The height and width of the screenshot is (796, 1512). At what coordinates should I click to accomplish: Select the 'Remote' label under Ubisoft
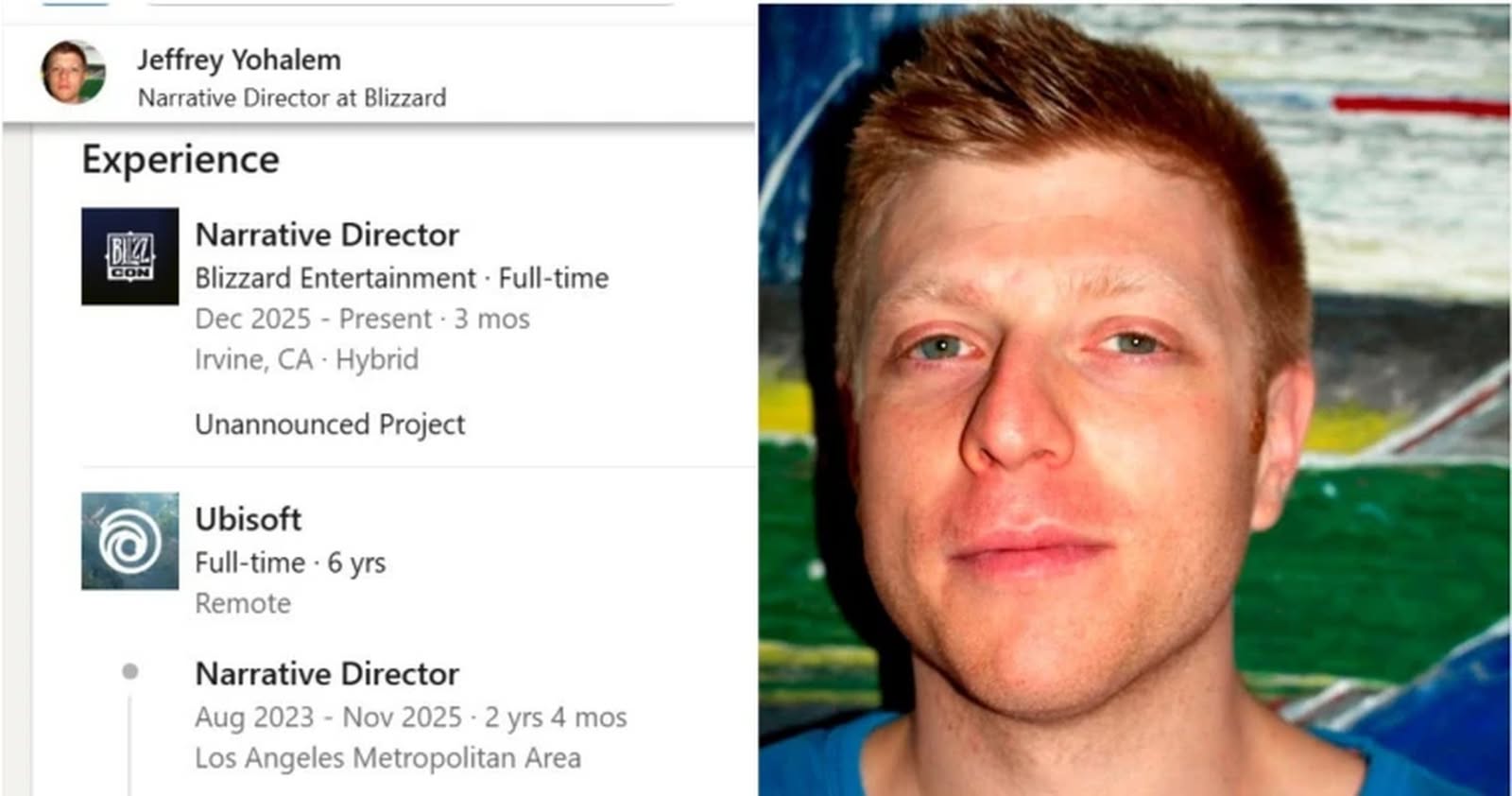[243, 603]
